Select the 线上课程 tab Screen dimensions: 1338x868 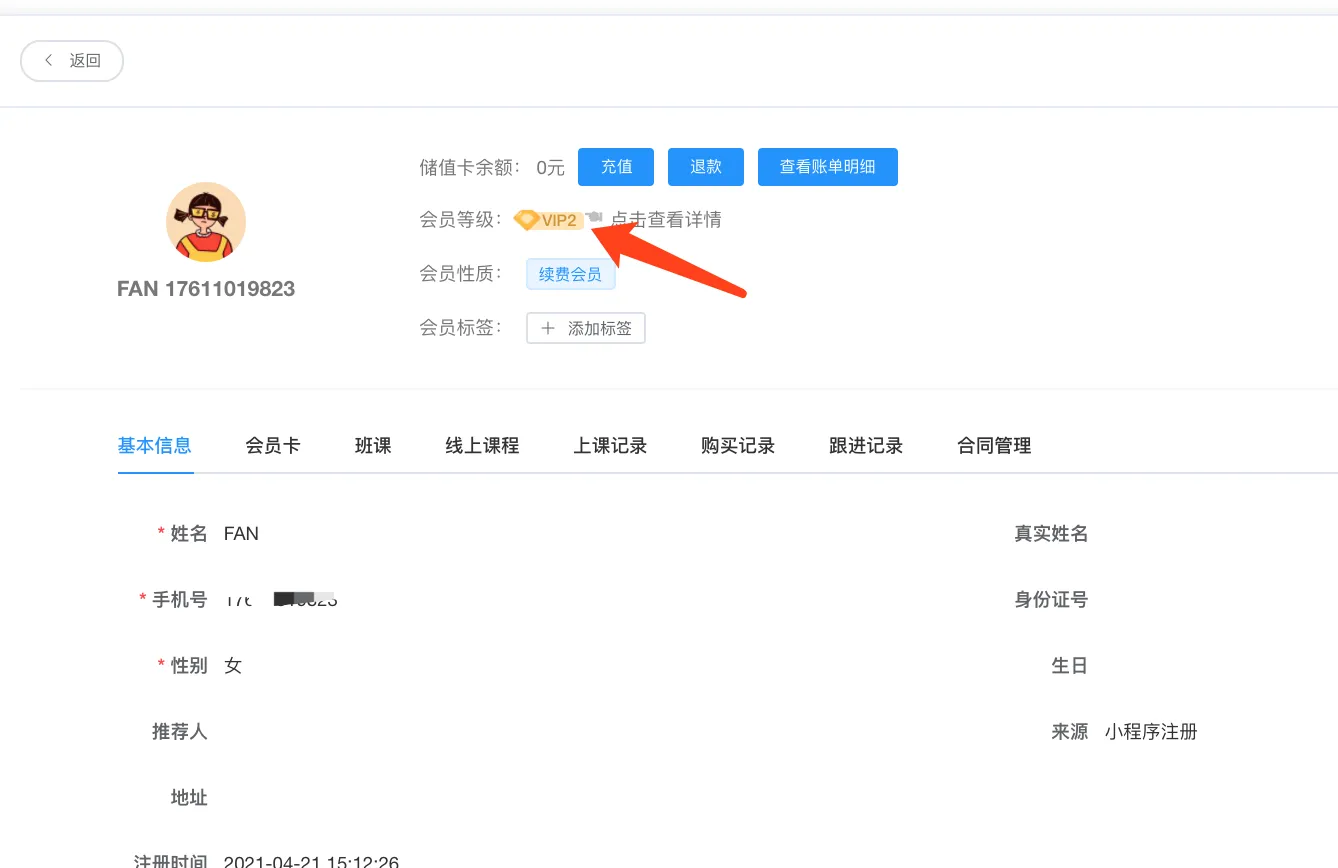[482, 446]
